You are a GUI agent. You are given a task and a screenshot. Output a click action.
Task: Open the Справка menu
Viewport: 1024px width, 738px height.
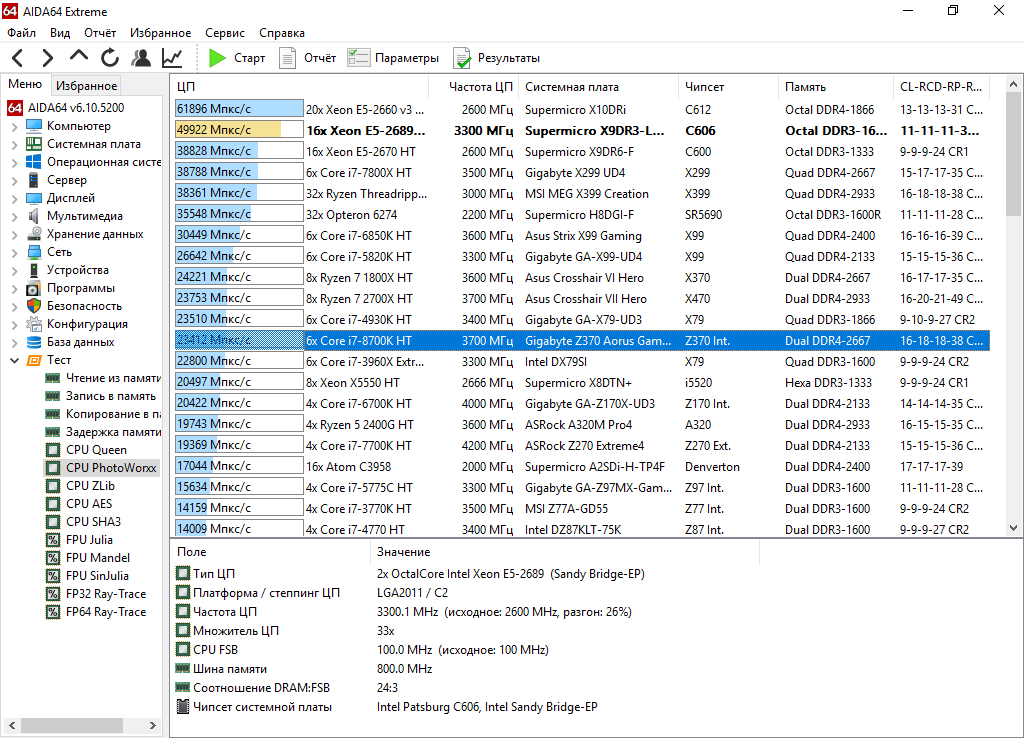click(281, 33)
